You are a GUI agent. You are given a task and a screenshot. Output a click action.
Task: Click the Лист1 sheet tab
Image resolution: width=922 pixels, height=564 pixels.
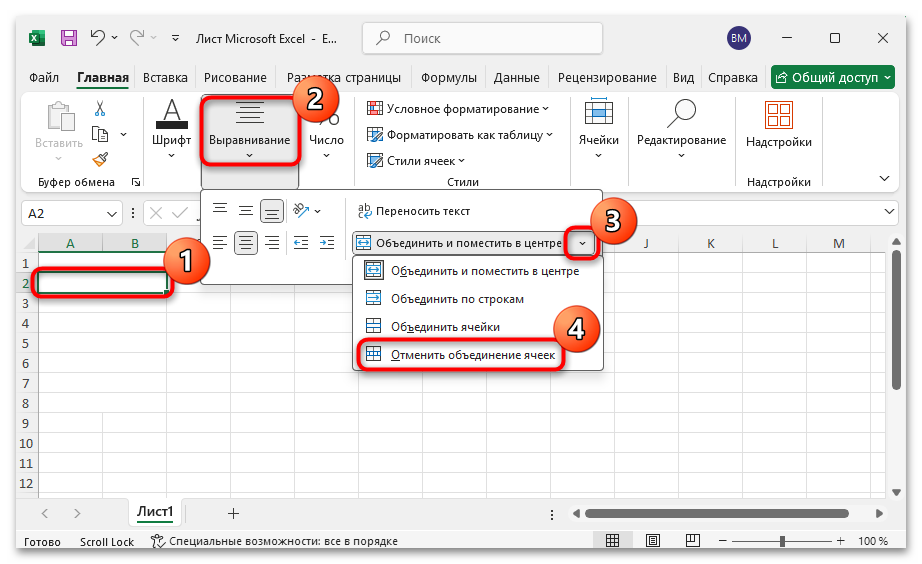pos(155,512)
